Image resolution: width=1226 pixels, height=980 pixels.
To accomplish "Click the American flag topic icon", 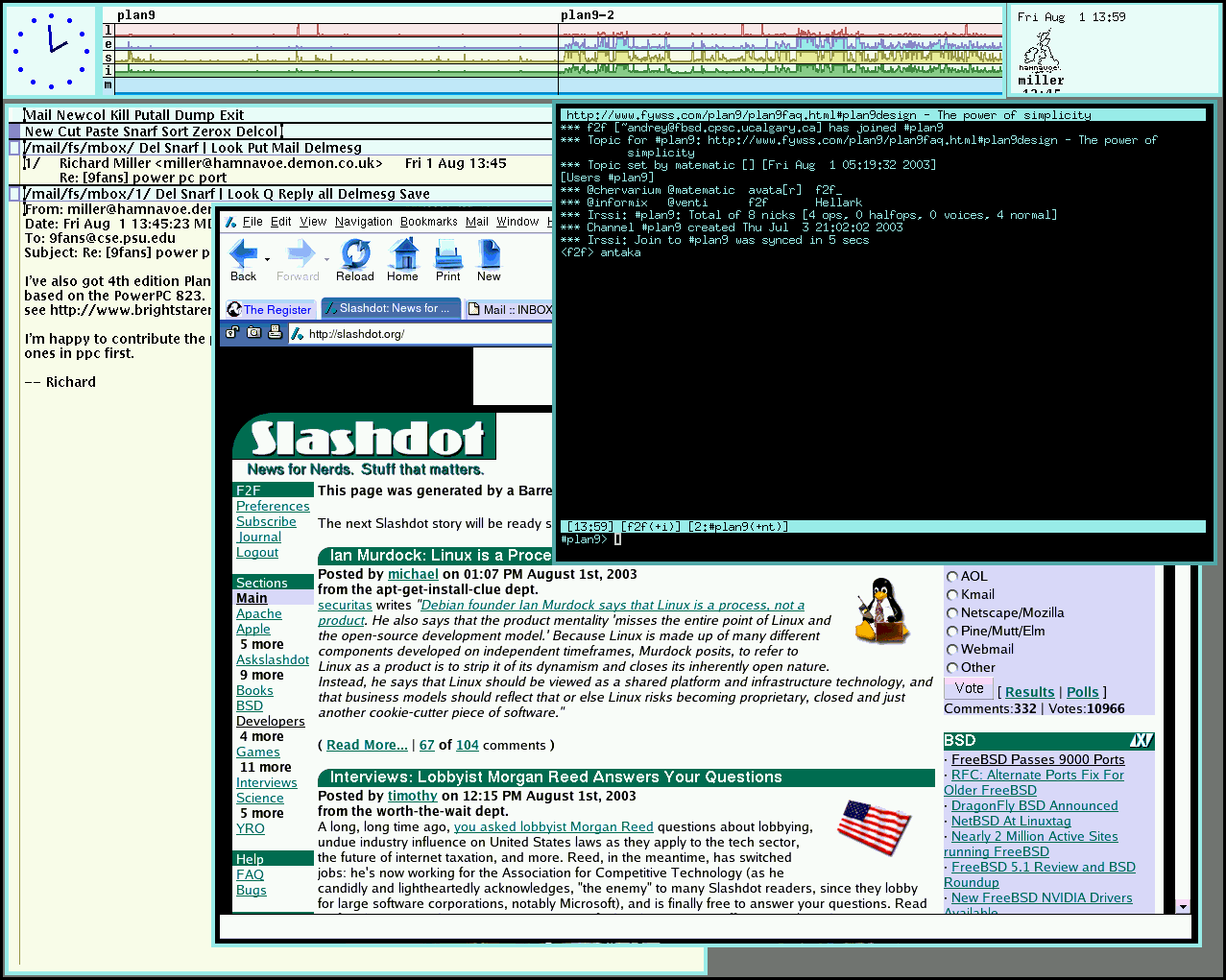I will click(875, 828).
